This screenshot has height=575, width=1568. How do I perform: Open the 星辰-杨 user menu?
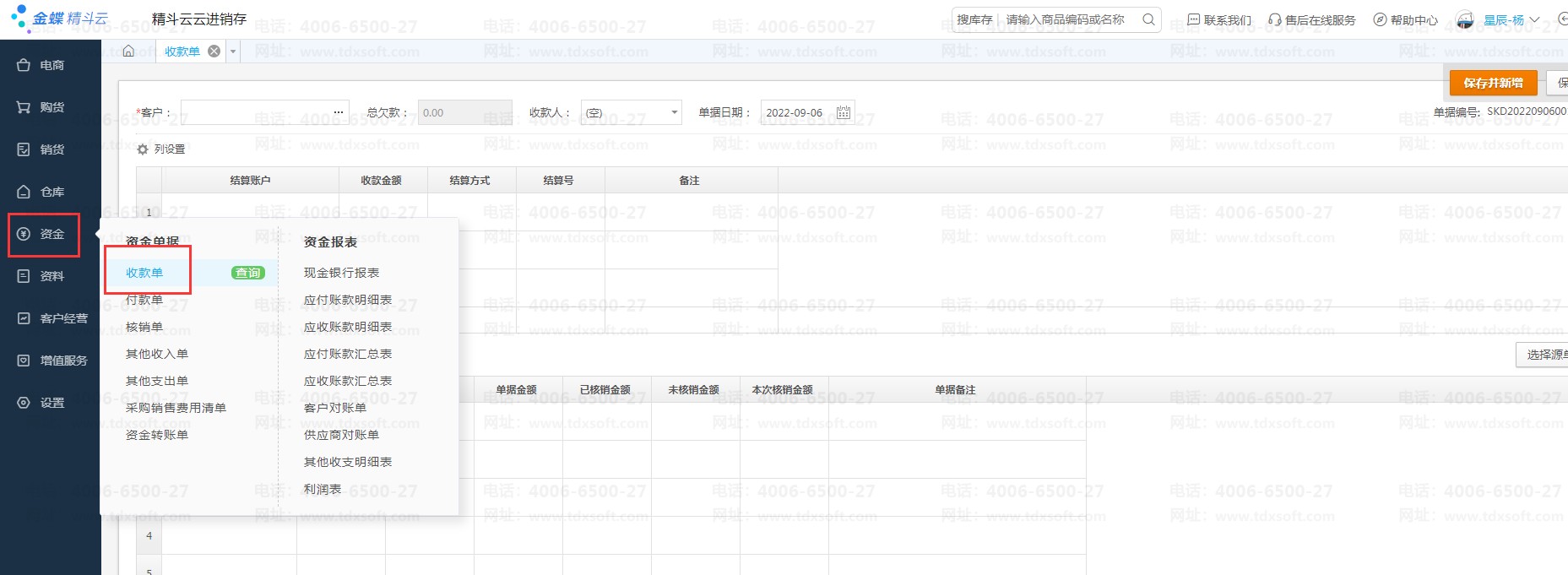pyautogui.click(x=1510, y=19)
